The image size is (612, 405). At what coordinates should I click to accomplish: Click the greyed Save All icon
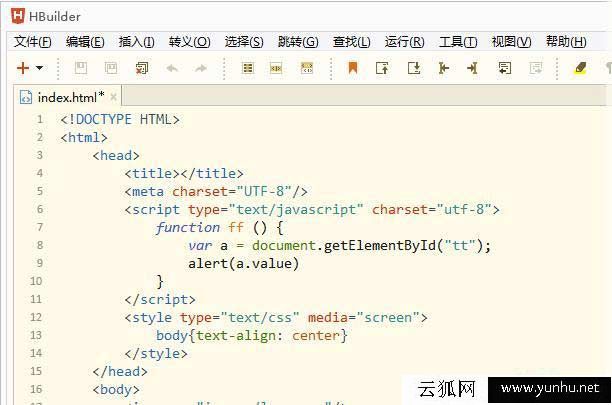111,68
